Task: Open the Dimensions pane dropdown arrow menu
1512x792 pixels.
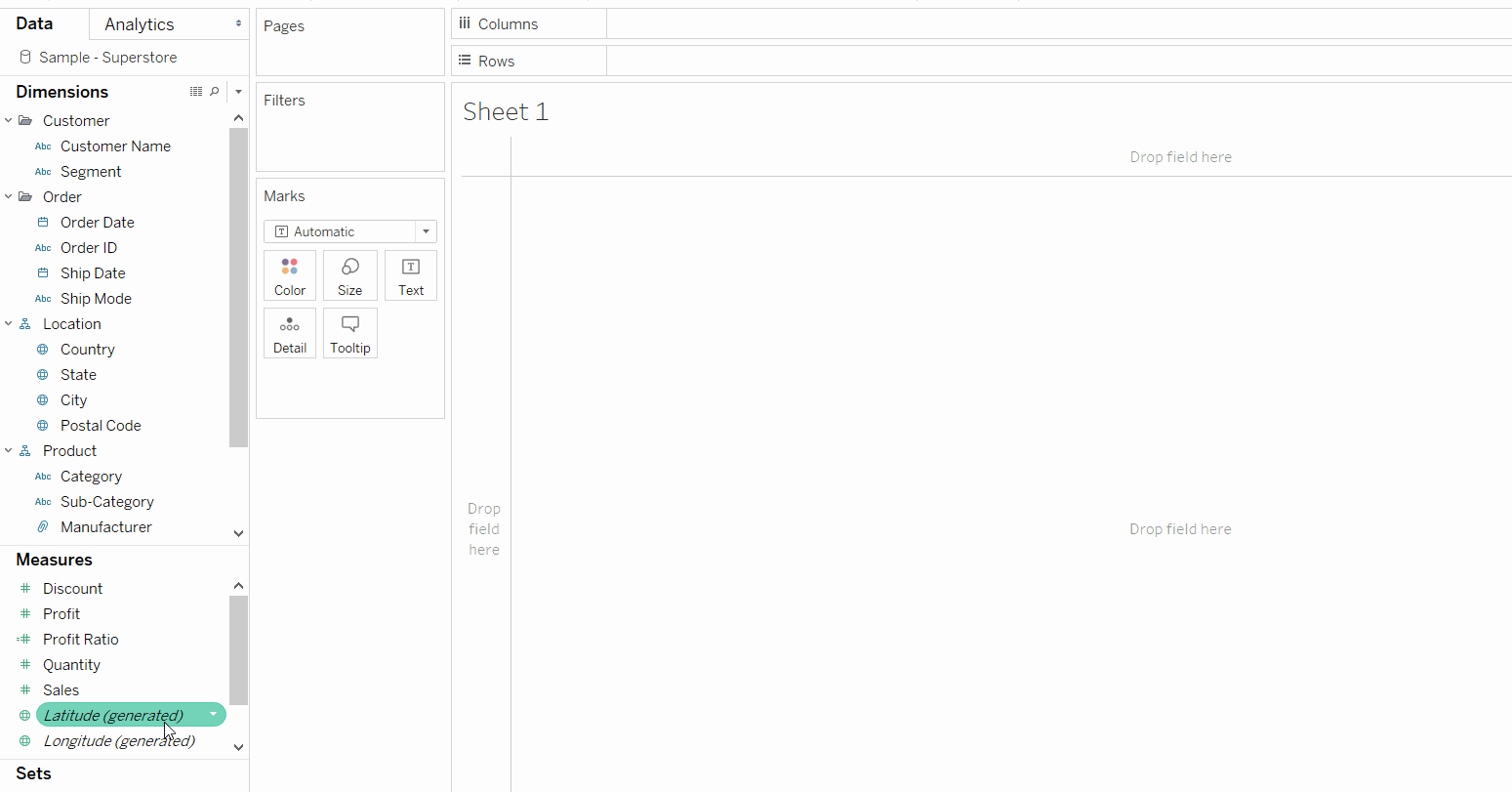Action: click(238, 92)
